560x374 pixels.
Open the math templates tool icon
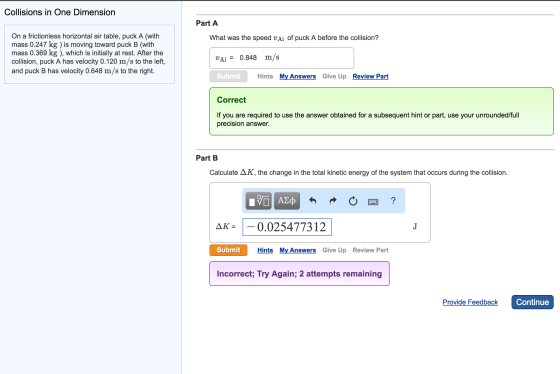(x=259, y=201)
